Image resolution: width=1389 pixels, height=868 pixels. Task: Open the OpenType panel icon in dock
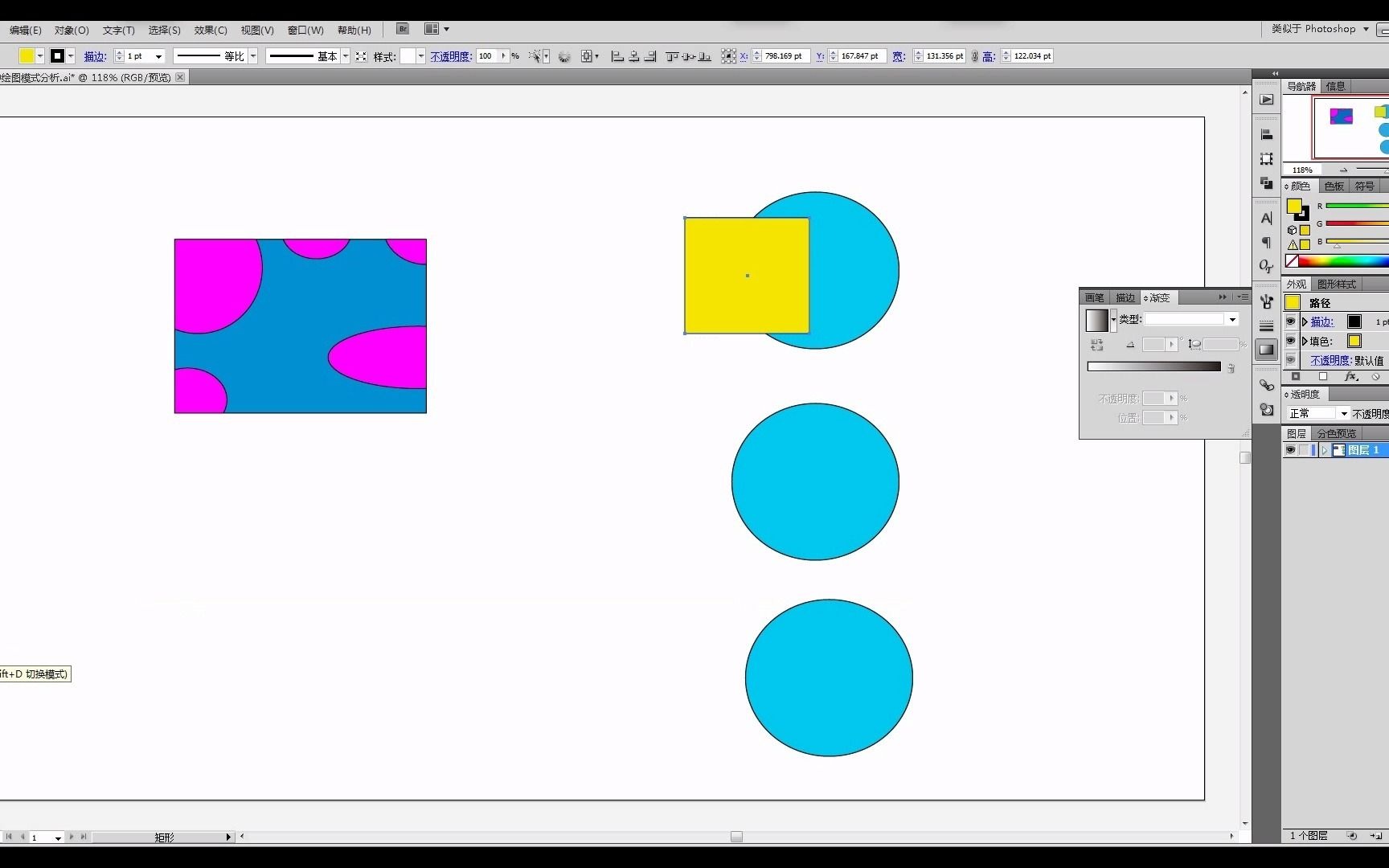pos(1267,266)
